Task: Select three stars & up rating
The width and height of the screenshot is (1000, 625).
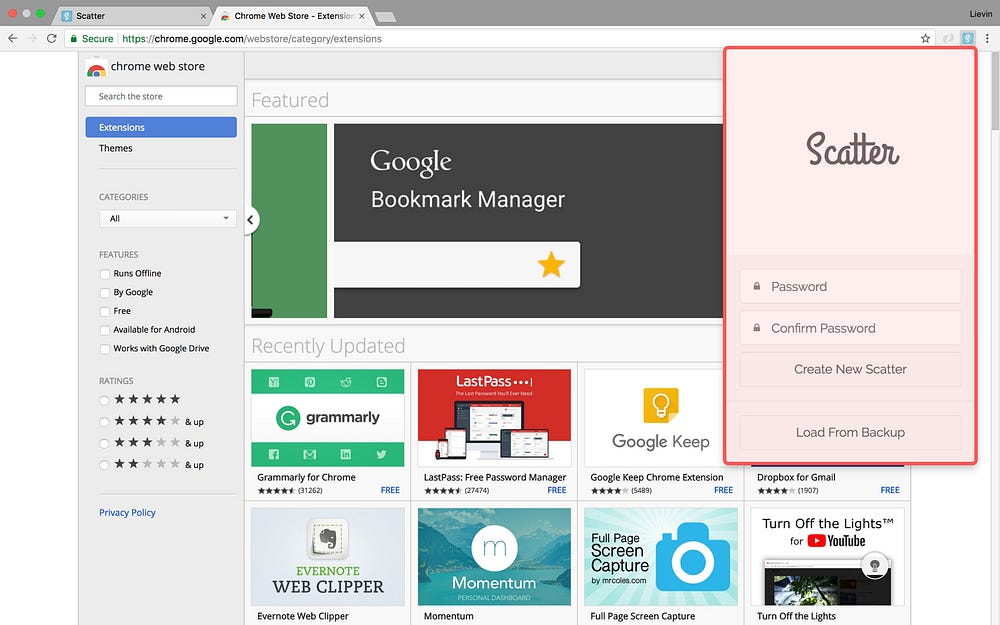Action: [104, 443]
